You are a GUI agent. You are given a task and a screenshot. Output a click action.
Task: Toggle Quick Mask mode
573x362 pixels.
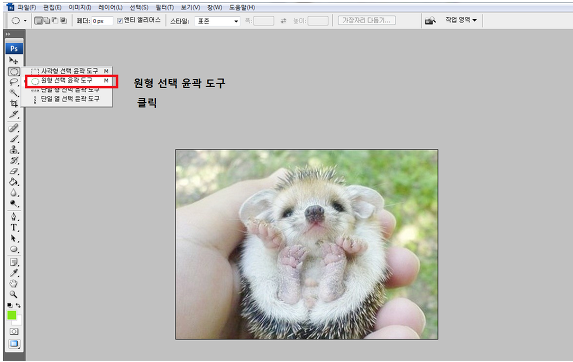(14, 331)
